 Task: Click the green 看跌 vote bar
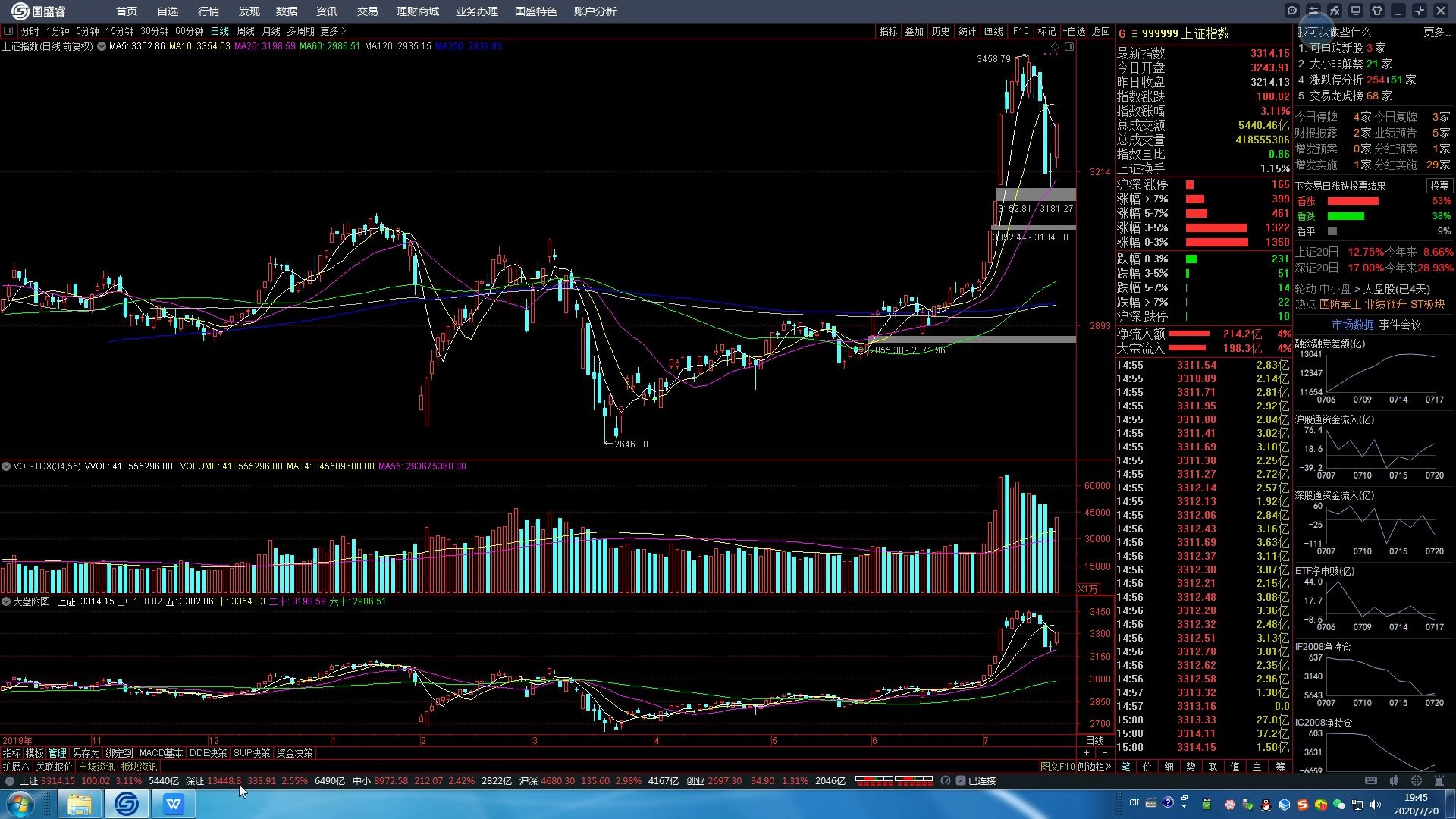[1346, 216]
